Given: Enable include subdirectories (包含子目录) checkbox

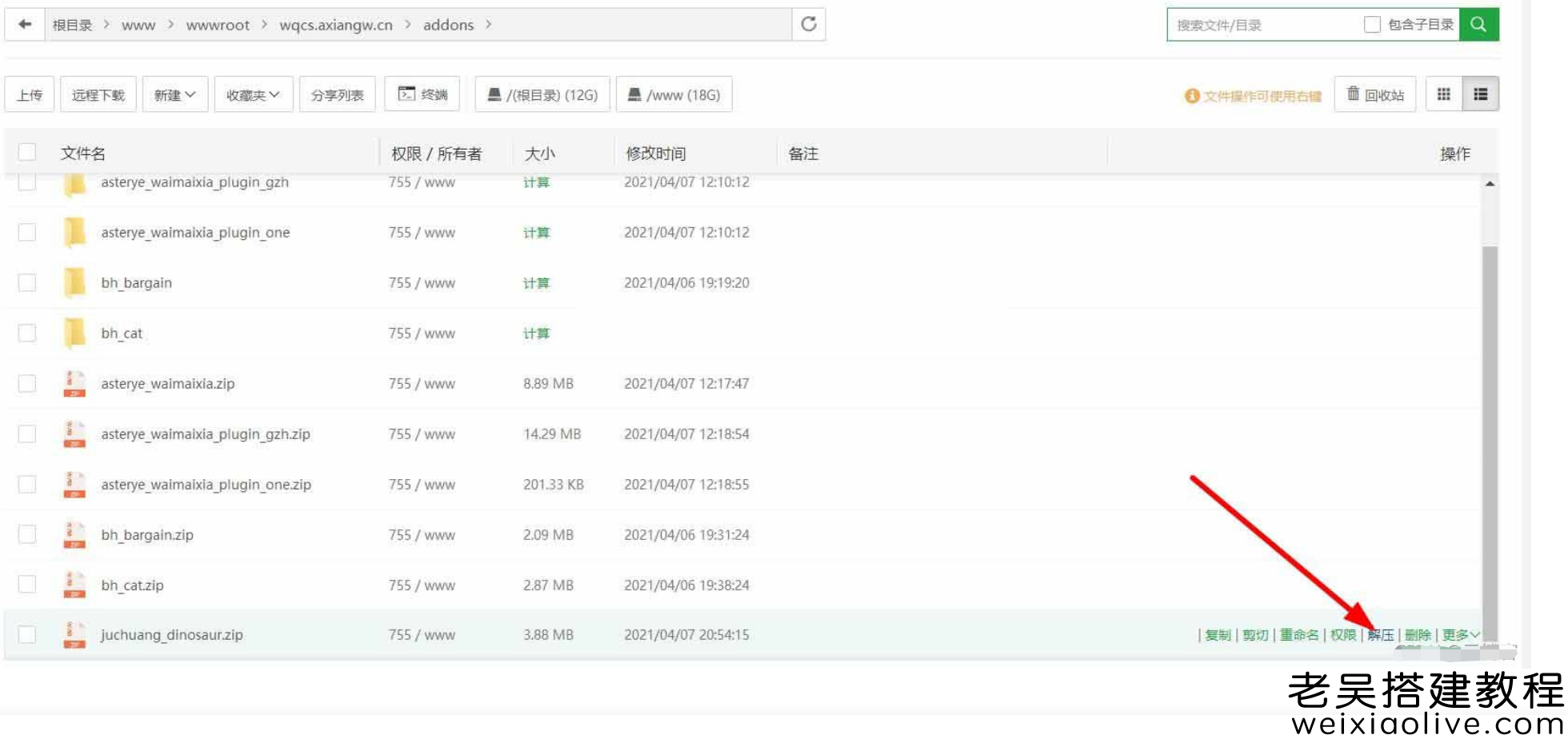Looking at the screenshot, I should (1372, 25).
